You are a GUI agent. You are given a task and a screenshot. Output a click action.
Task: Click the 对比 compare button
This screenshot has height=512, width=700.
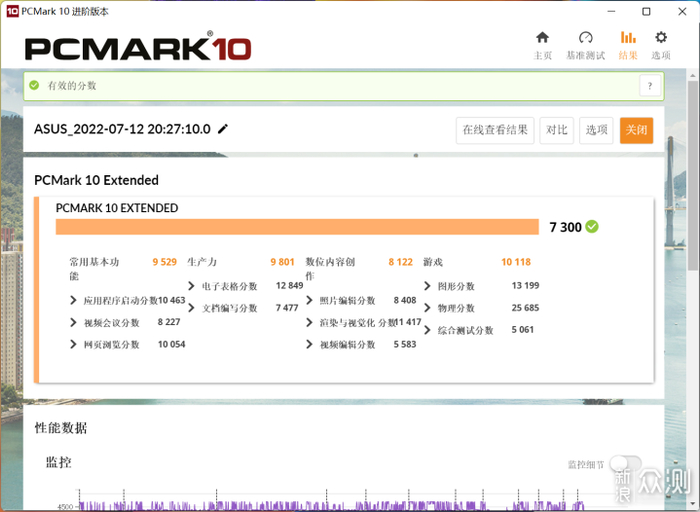(x=556, y=130)
